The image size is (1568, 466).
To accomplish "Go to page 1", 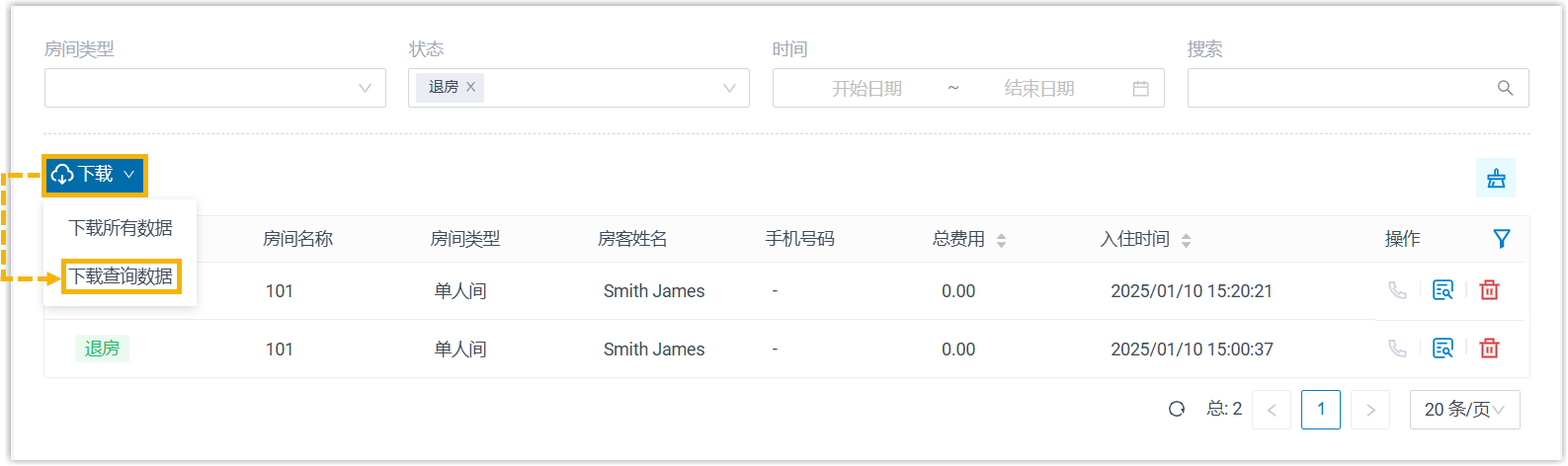I will (x=1321, y=410).
